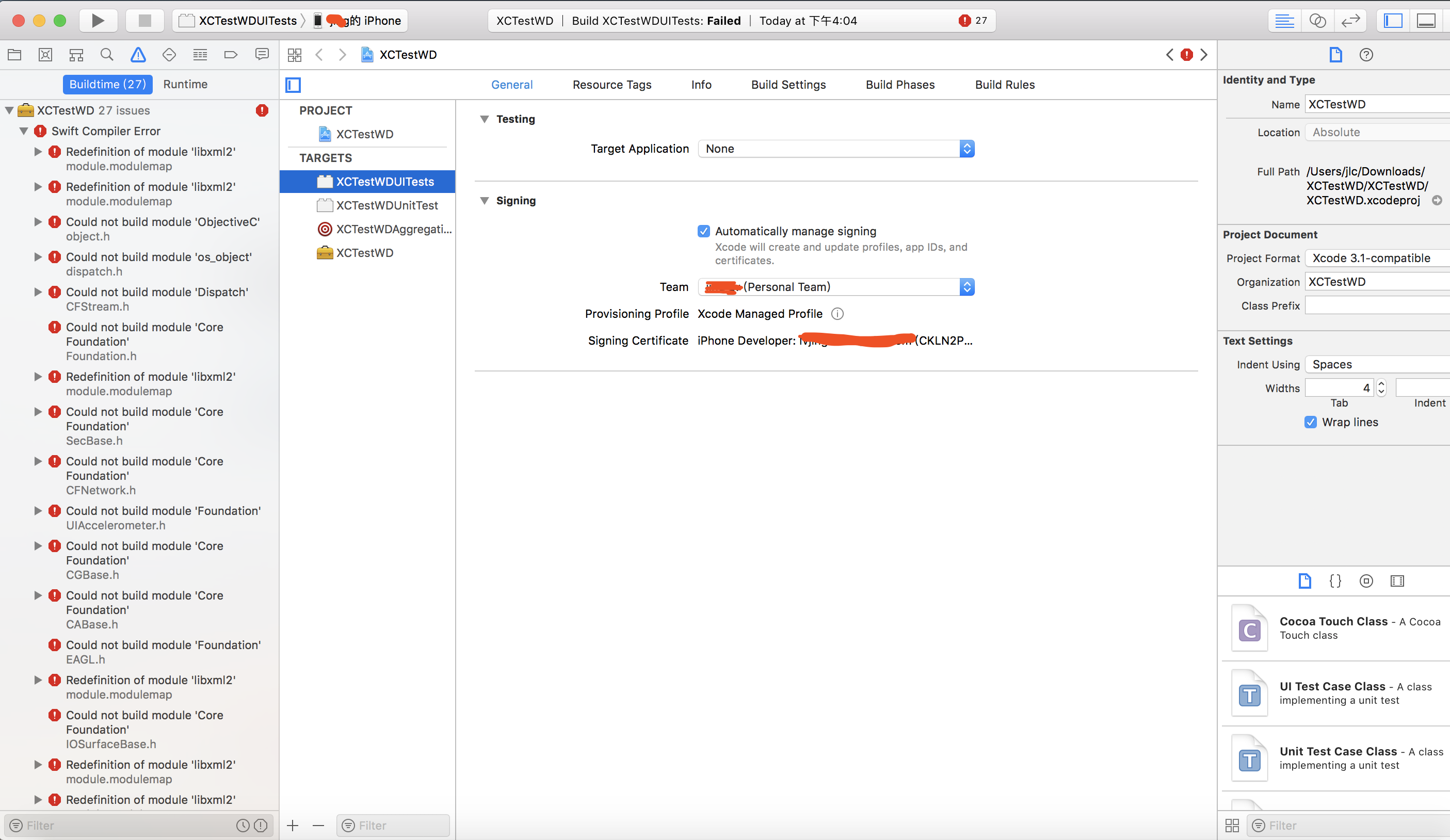Select the Runtime tab in issue navigator

point(185,84)
